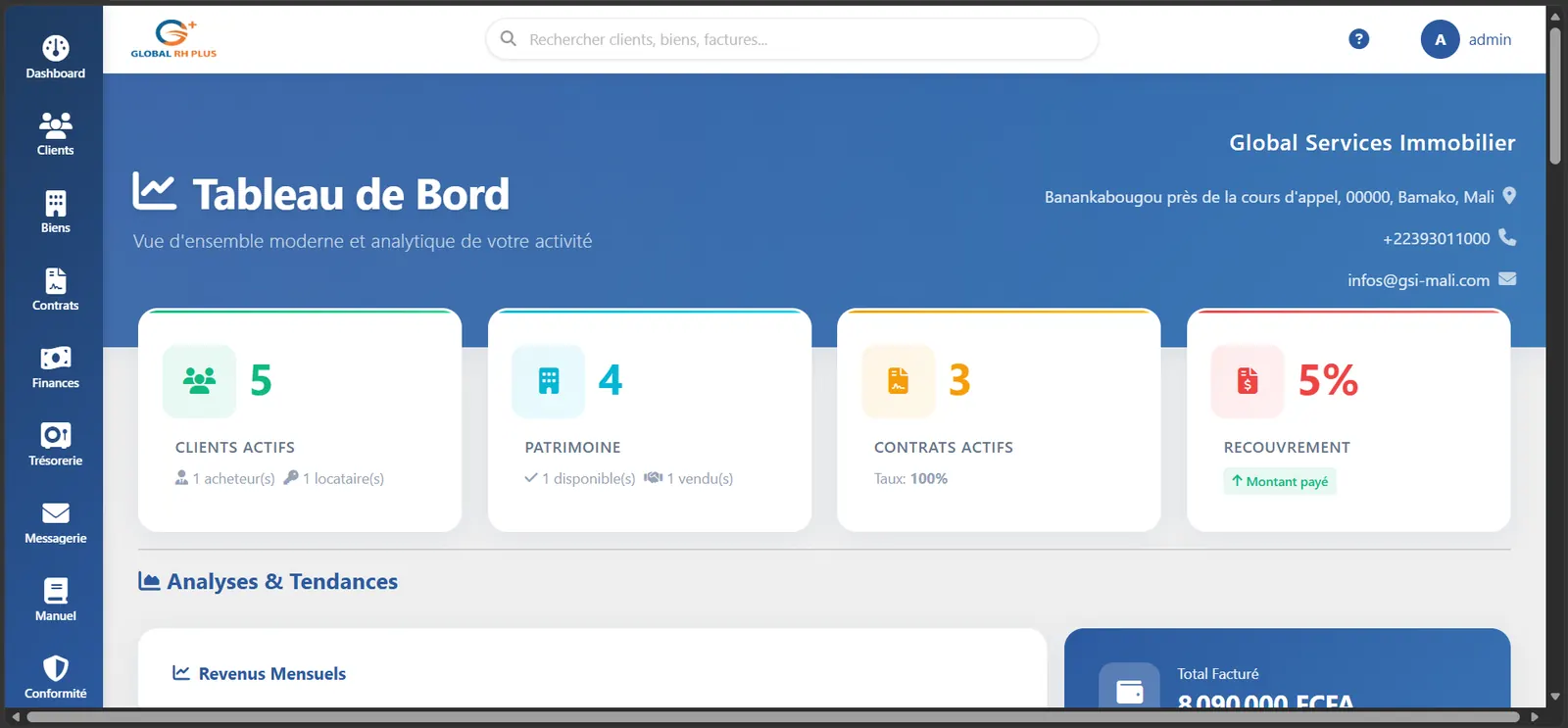Click the '1 disponible(s)' text
Image resolution: width=1568 pixels, height=728 pixels.
click(588, 478)
